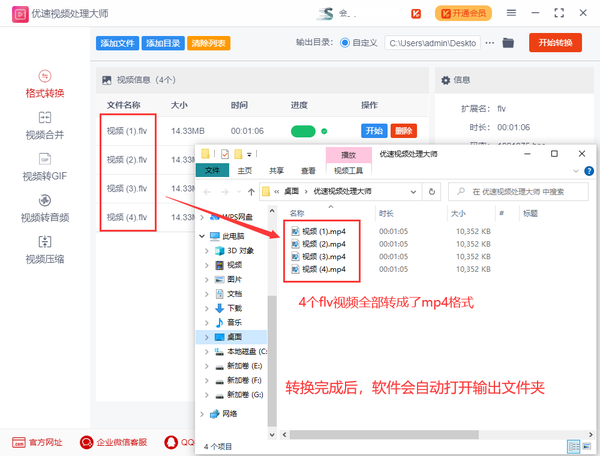The height and width of the screenshot is (456, 600).
Task: Open the 视频转音频 module
Action: coord(45,208)
